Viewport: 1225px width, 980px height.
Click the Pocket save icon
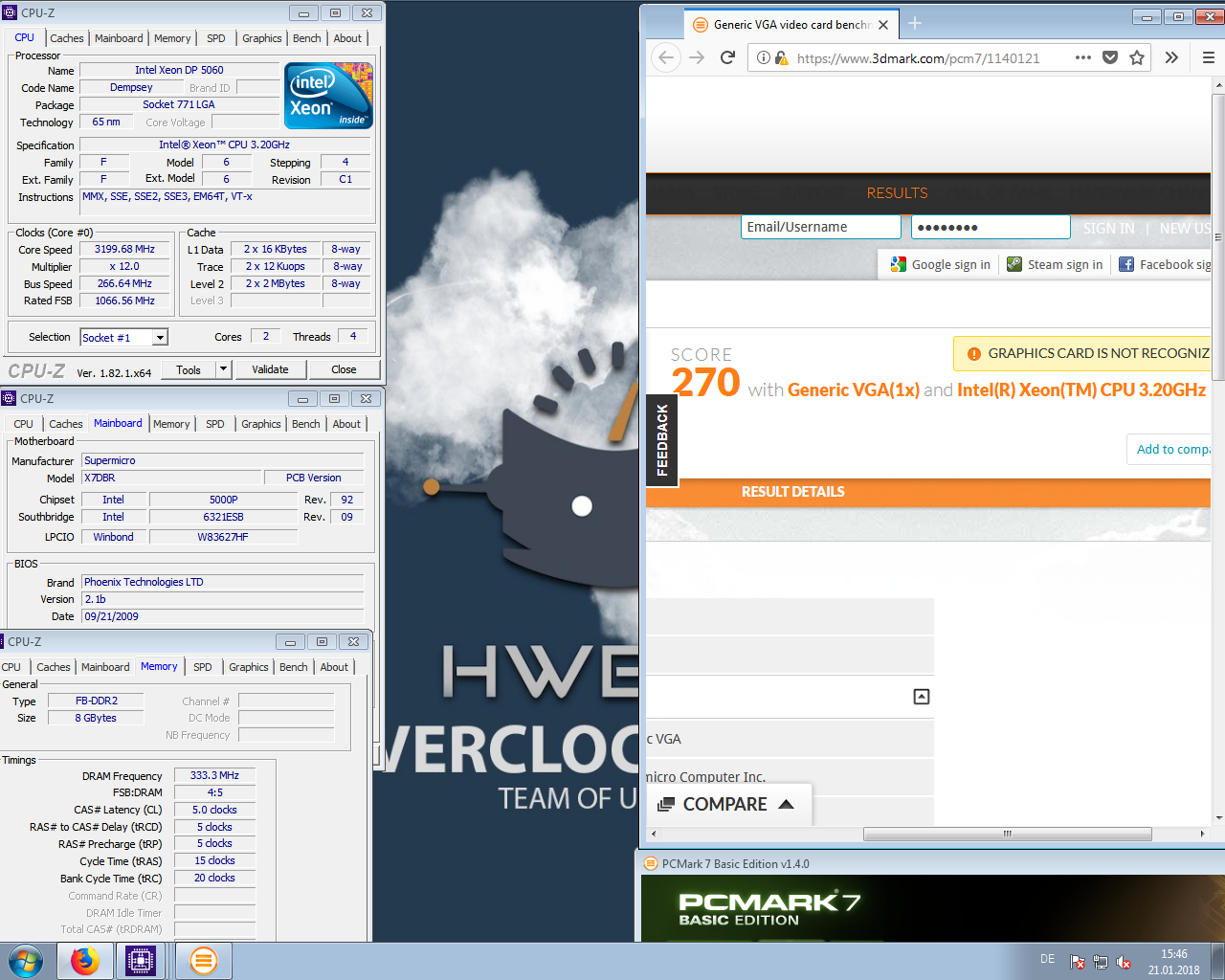tap(1110, 57)
